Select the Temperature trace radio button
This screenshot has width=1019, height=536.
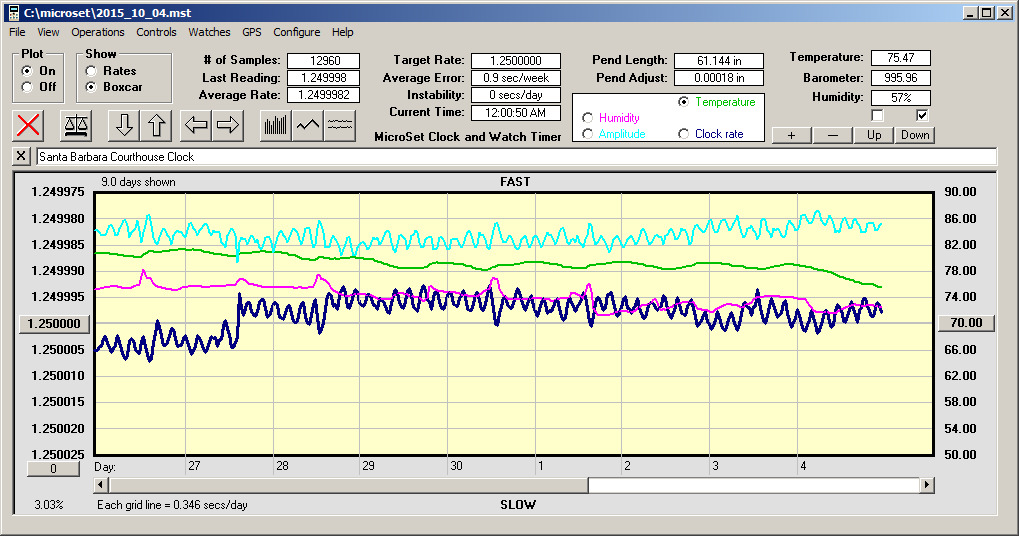(x=683, y=101)
